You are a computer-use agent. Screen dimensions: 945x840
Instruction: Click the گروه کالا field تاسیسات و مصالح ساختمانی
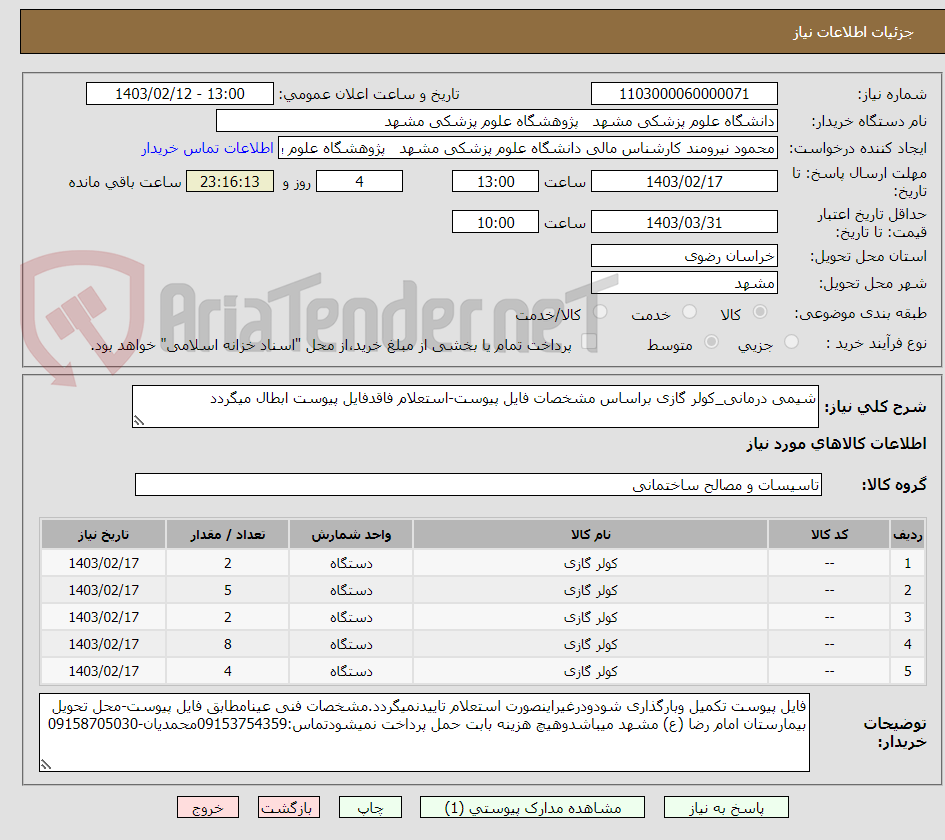pos(478,485)
